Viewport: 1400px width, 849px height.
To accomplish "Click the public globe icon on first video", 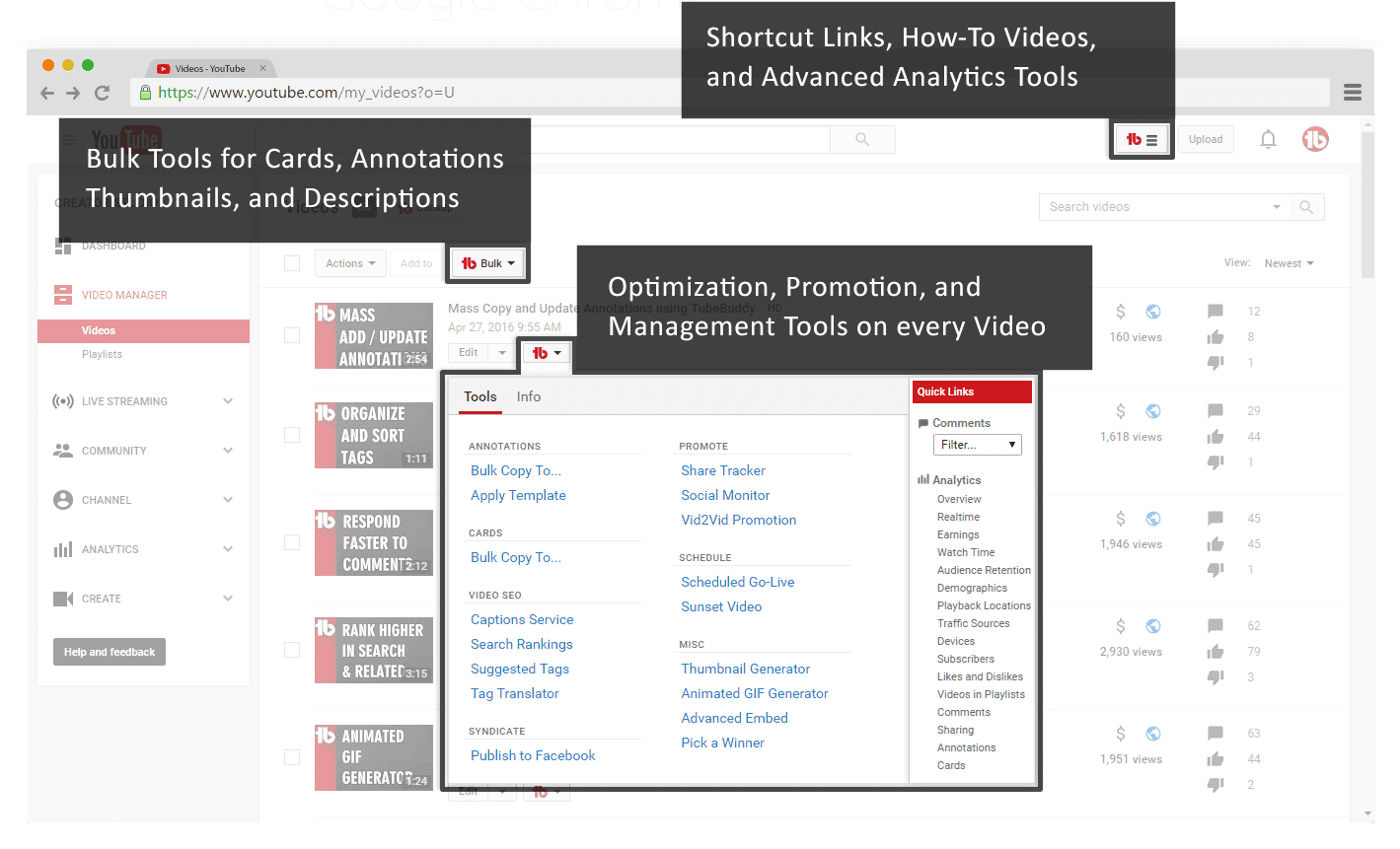I will click(1153, 312).
